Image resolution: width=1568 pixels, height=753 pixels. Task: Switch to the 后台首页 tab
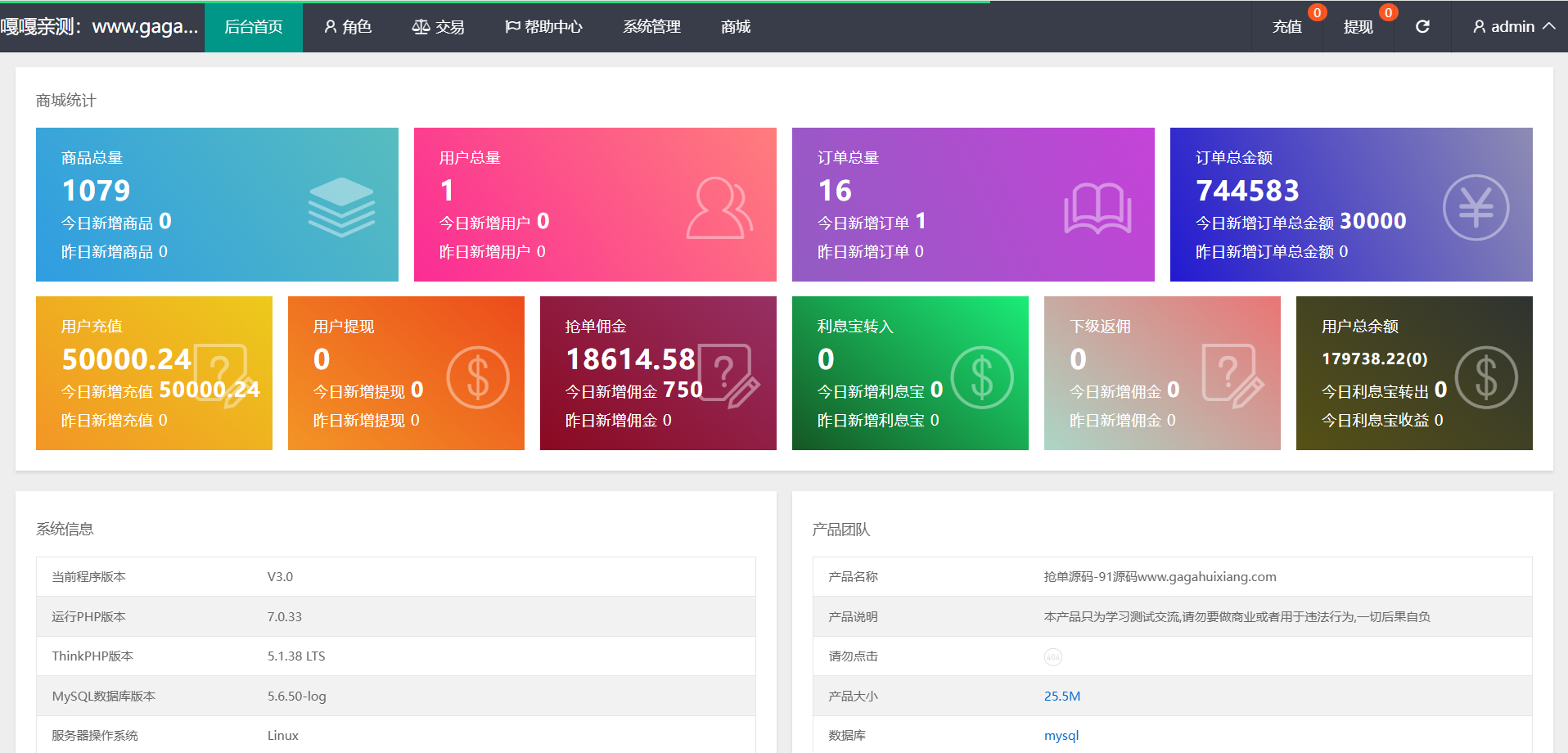254,27
